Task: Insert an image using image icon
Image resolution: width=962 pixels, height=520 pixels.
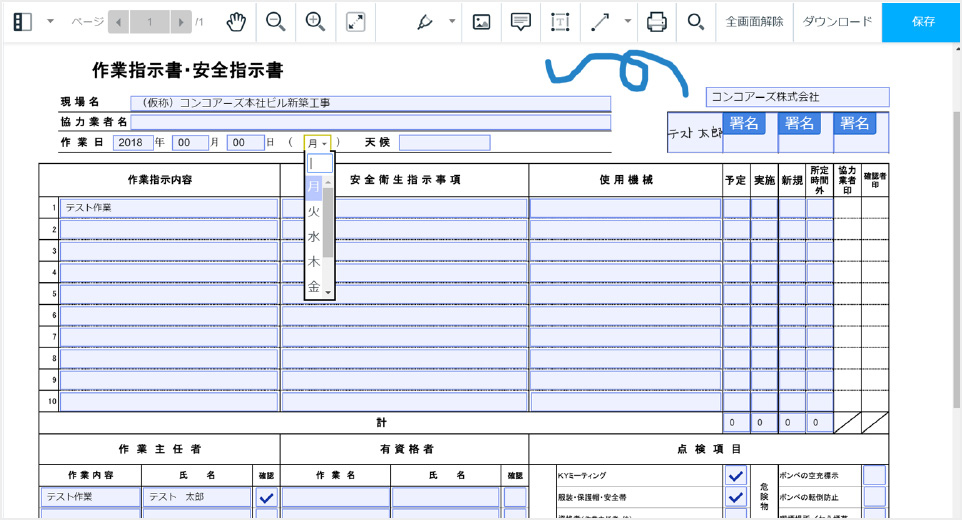Action: [481, 21]
